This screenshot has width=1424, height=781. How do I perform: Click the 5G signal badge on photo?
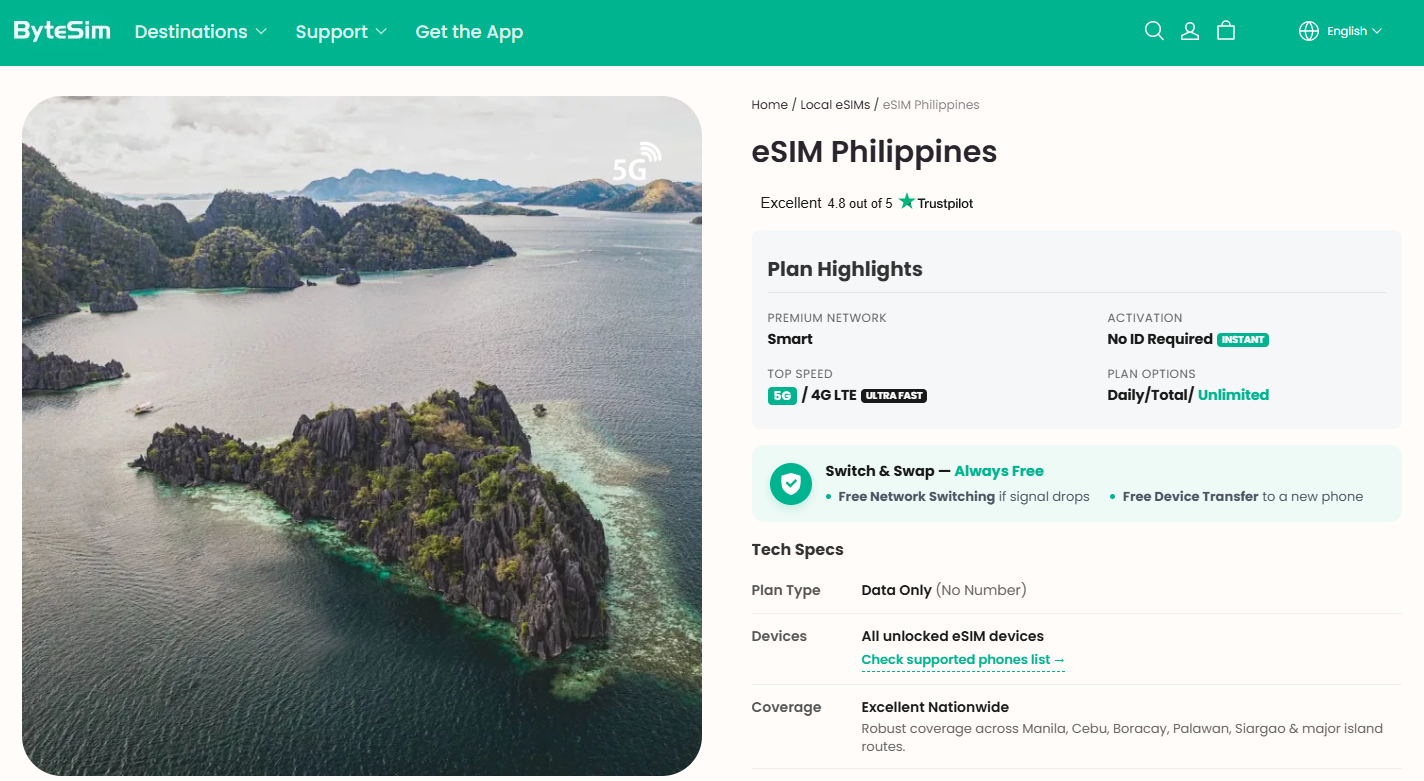click(x=637, y=163)
